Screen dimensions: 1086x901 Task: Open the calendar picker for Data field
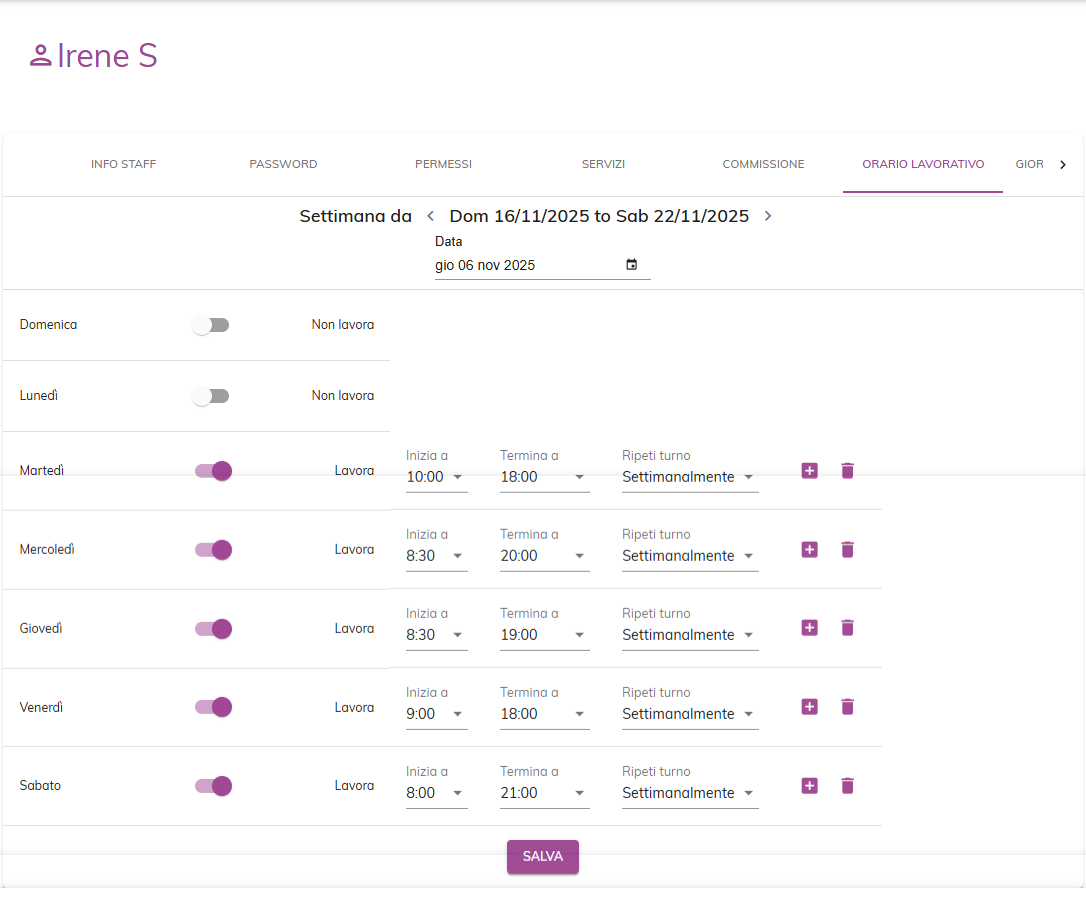coord(631,264)
